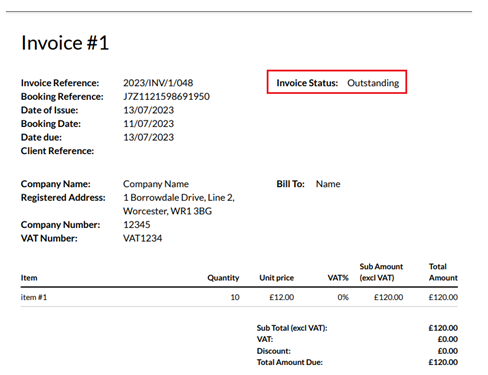
Task: Select booking reference J7Z1121598691950
Action: pyautogui.click(x=166, y=96)
